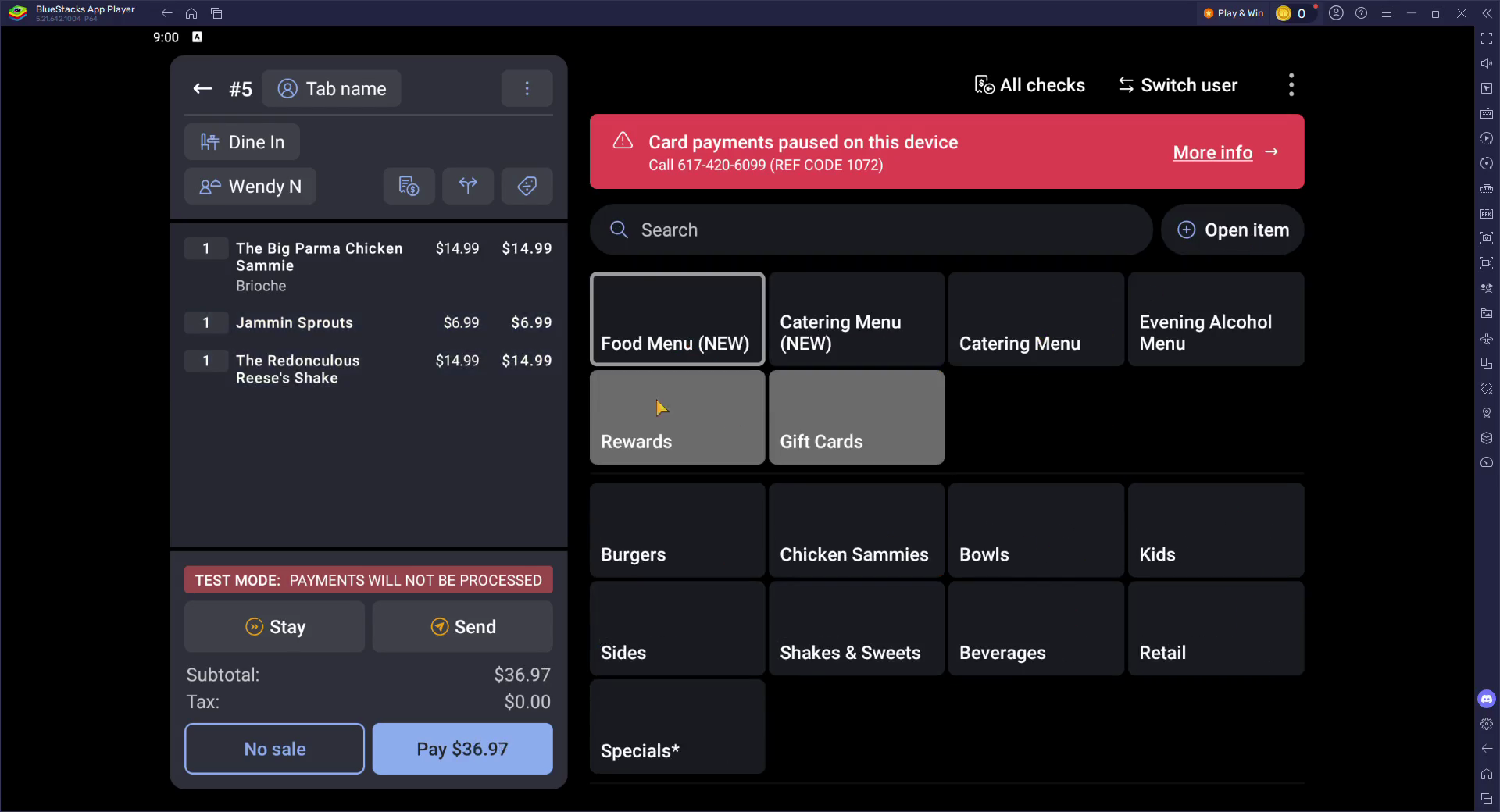
Task: Click the split check icon
Action: [467, 186]
